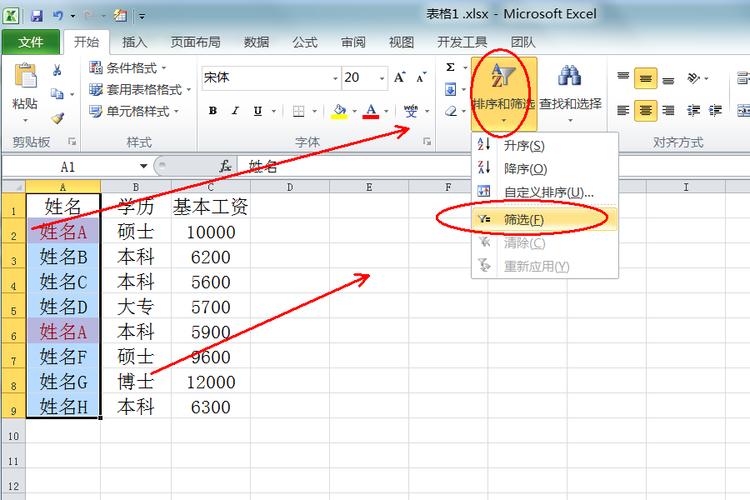Open the font name dropdown (宋体)

(x=335, y=78)
